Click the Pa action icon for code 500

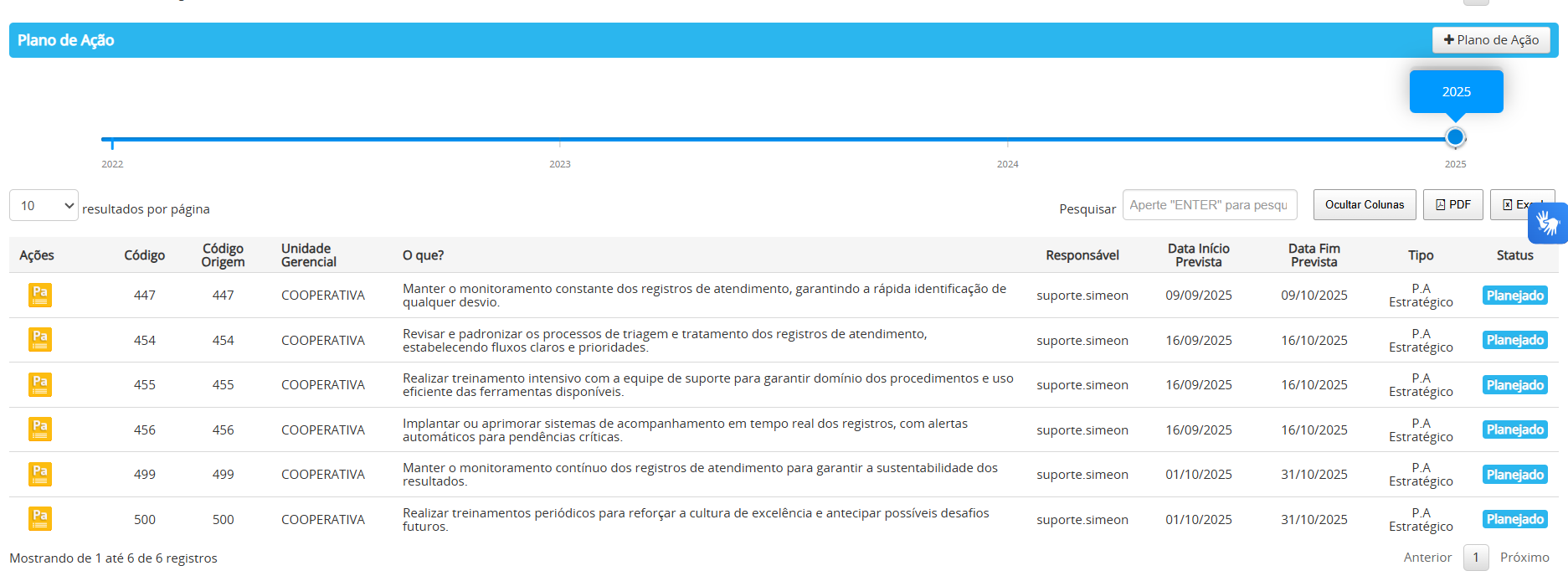[x=40, y=519]
